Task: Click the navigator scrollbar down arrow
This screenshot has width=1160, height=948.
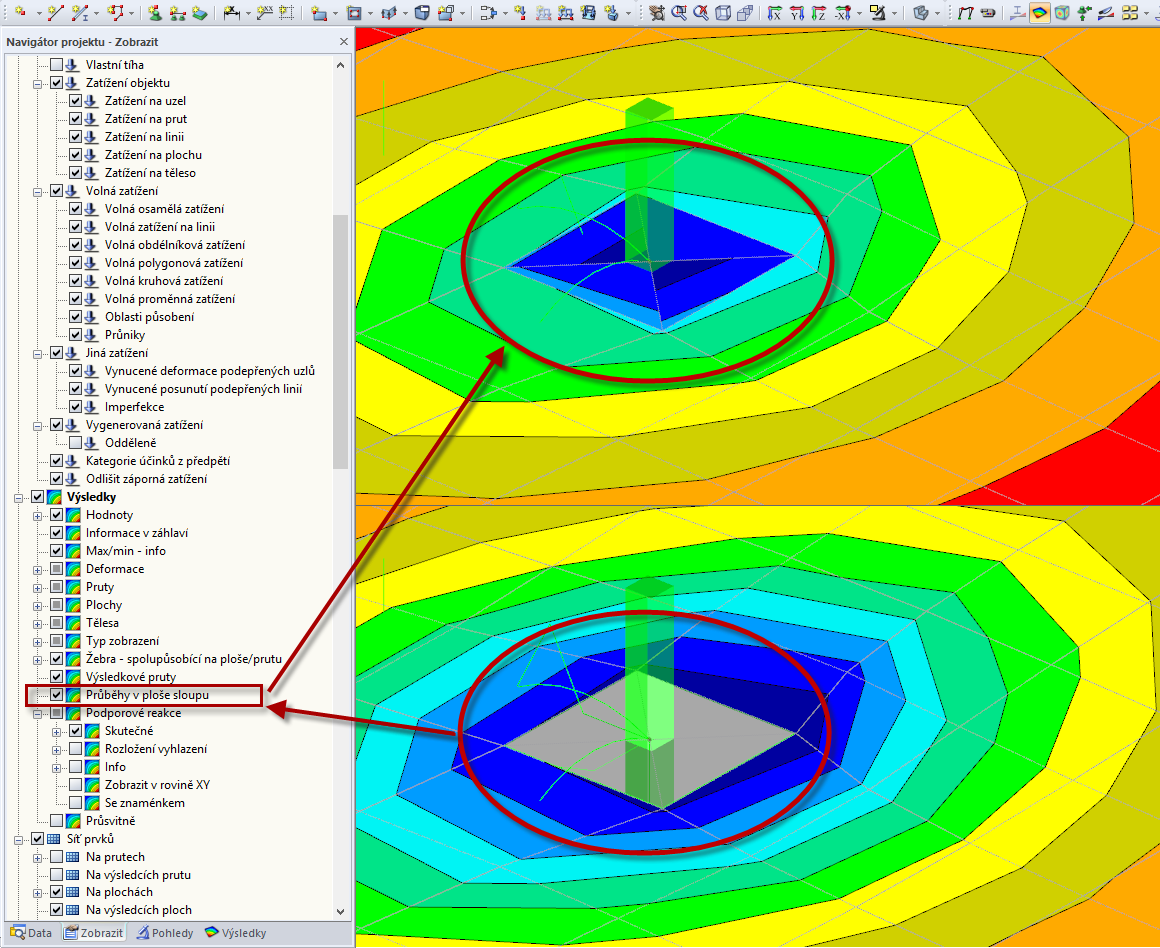Action: [x=340, y=912]
